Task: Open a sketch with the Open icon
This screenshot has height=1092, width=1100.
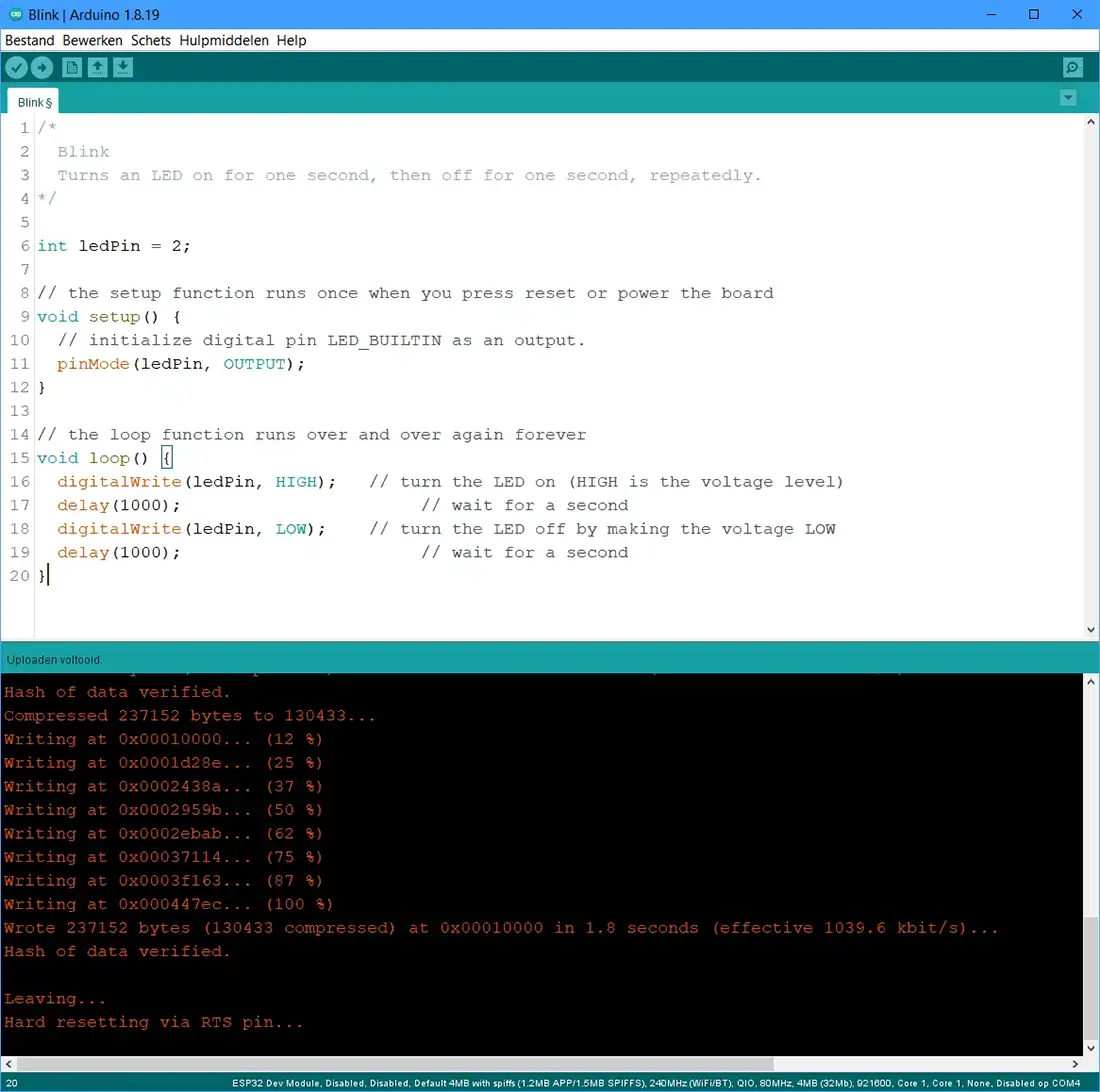Action: point(97,67)
